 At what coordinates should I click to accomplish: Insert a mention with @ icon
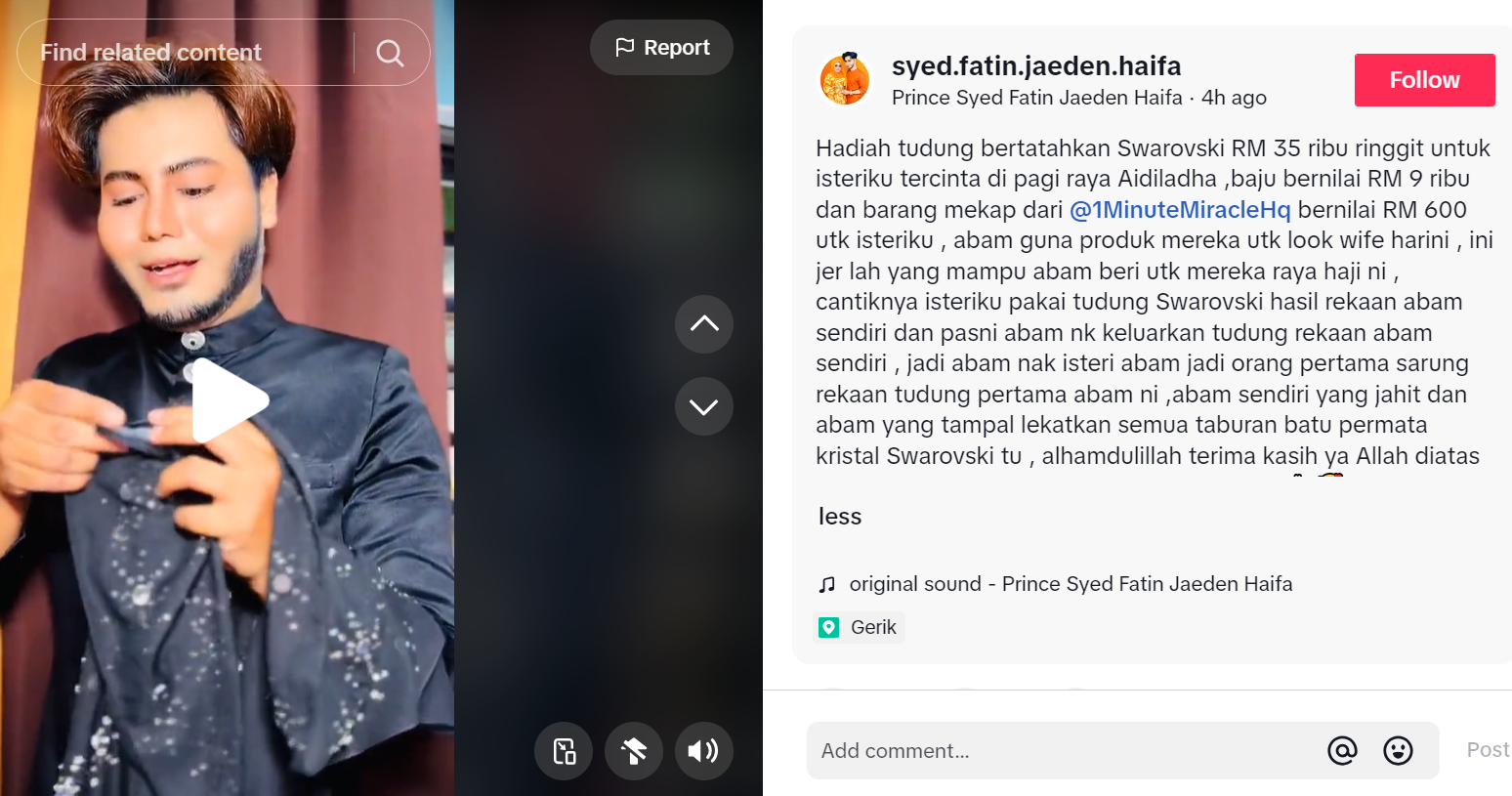(x=1342, y=750)
